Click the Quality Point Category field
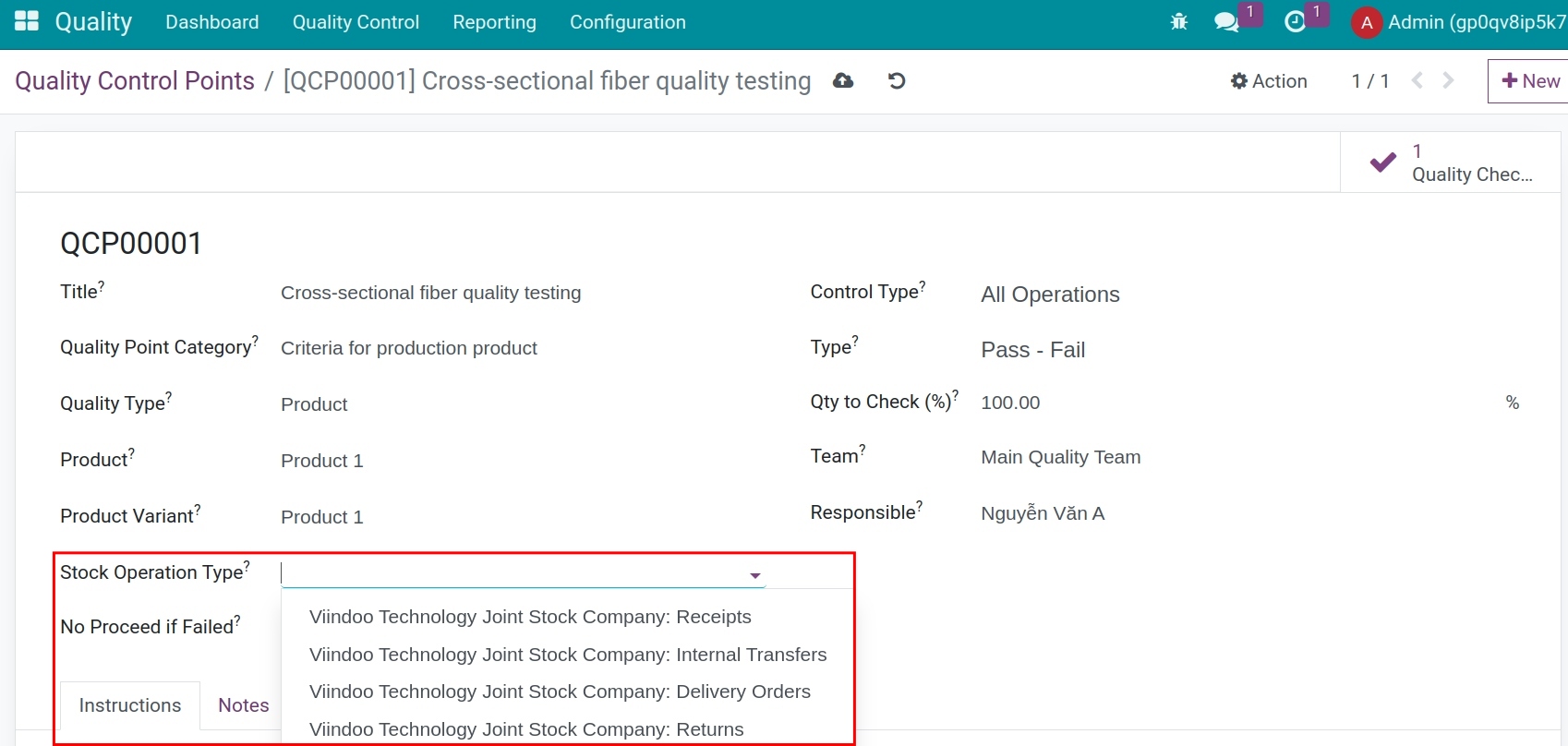Screen dimensions: 1568x746 [x=409, y=348]
